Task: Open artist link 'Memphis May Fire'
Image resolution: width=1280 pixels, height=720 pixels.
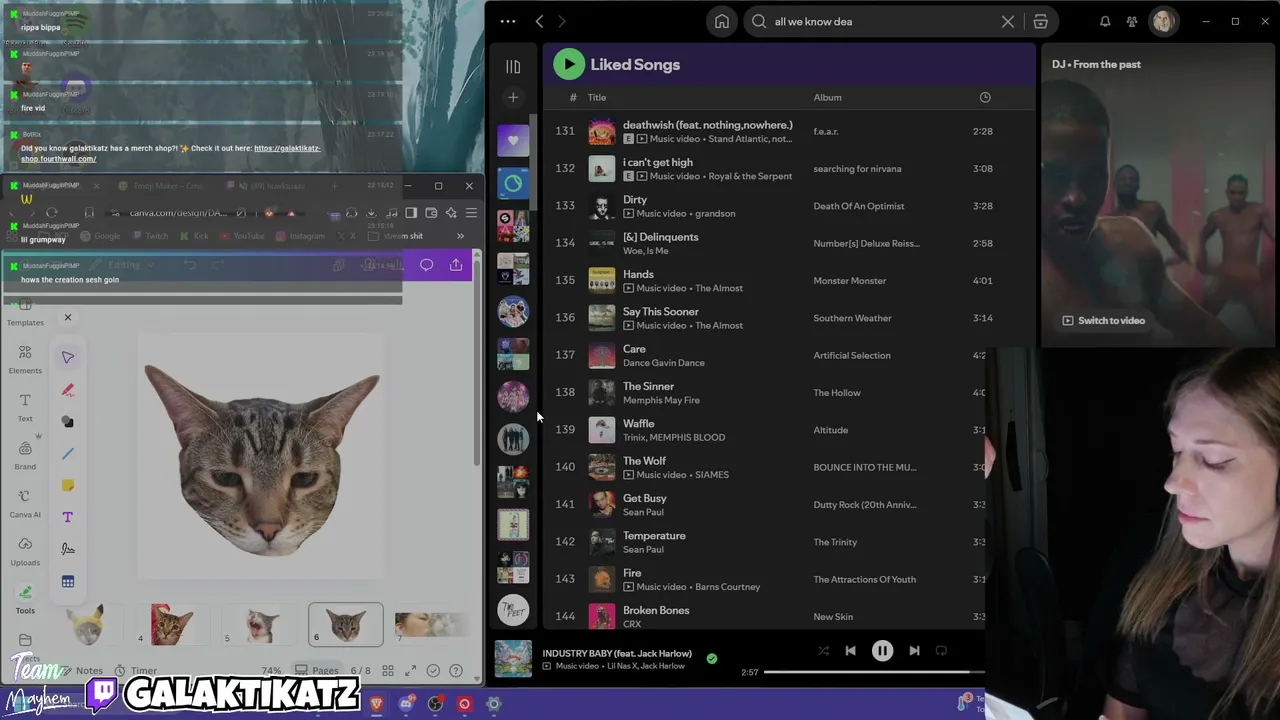Action: 661,400
